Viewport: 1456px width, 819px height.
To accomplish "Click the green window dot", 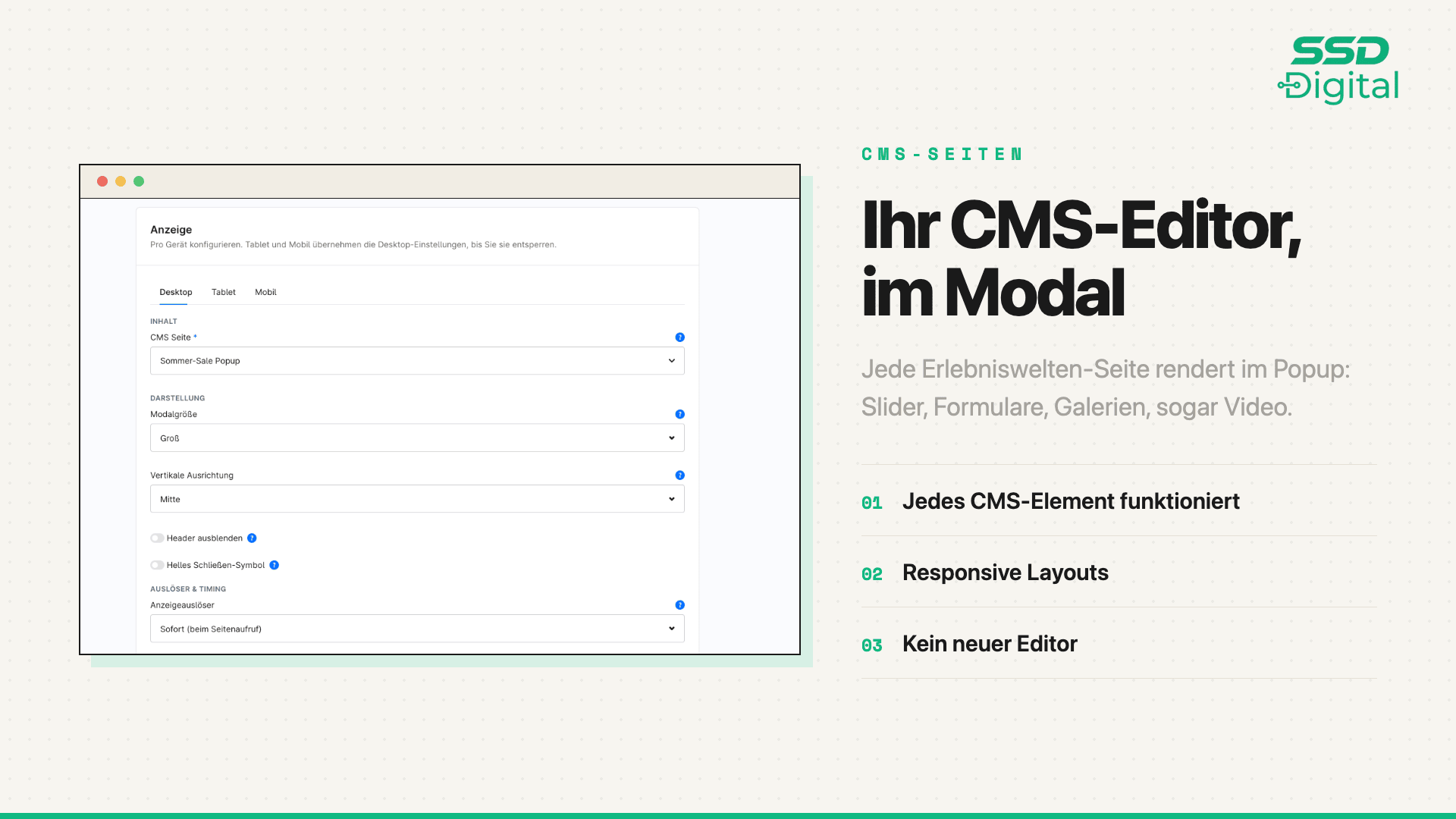I will tap(139, 181).
